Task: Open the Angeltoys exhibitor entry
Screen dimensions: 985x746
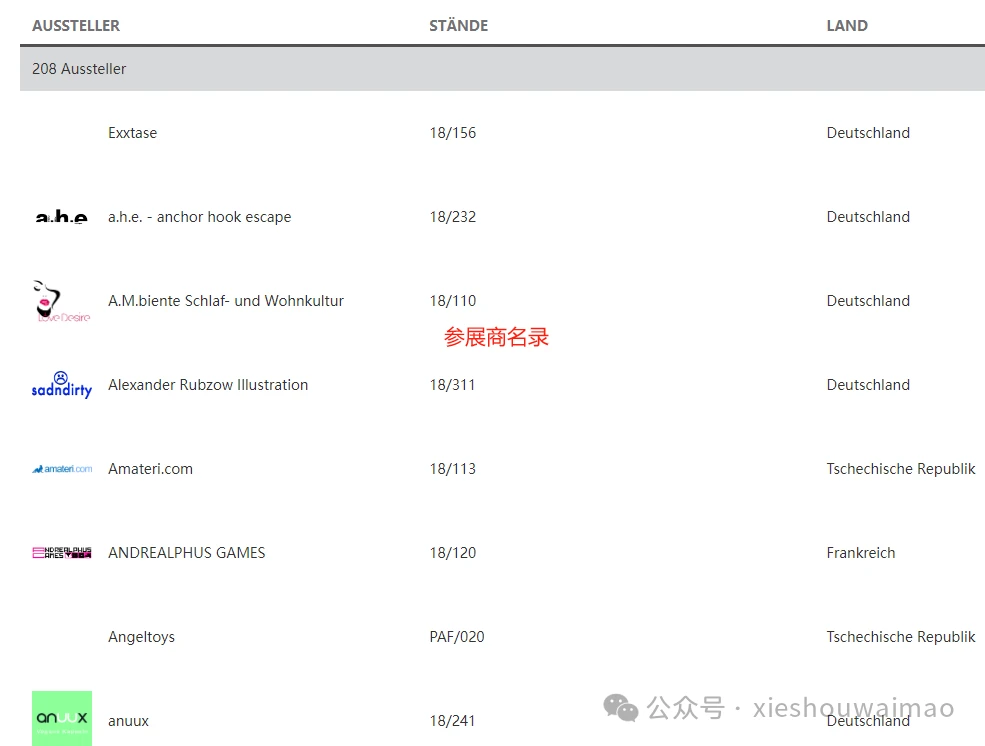Action: coord(141,637)
